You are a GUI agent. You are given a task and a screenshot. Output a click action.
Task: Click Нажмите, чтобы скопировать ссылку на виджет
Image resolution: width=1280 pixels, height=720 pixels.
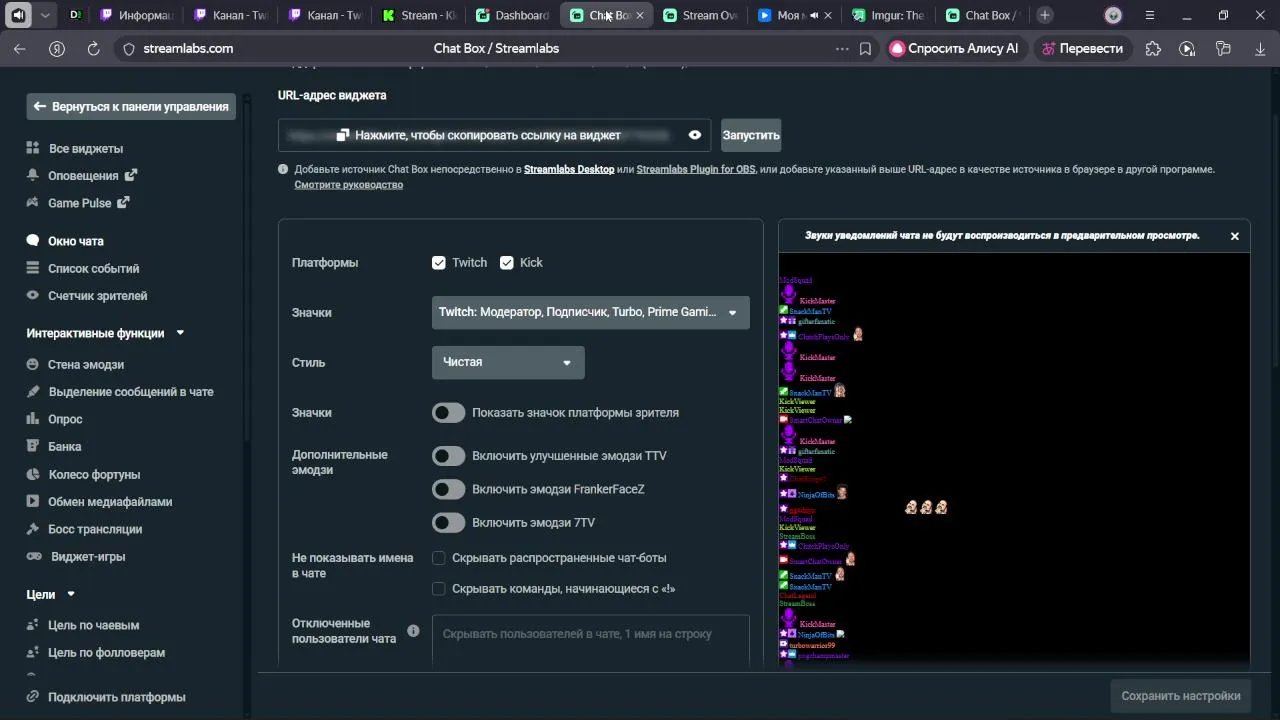(x=488, y=135)
